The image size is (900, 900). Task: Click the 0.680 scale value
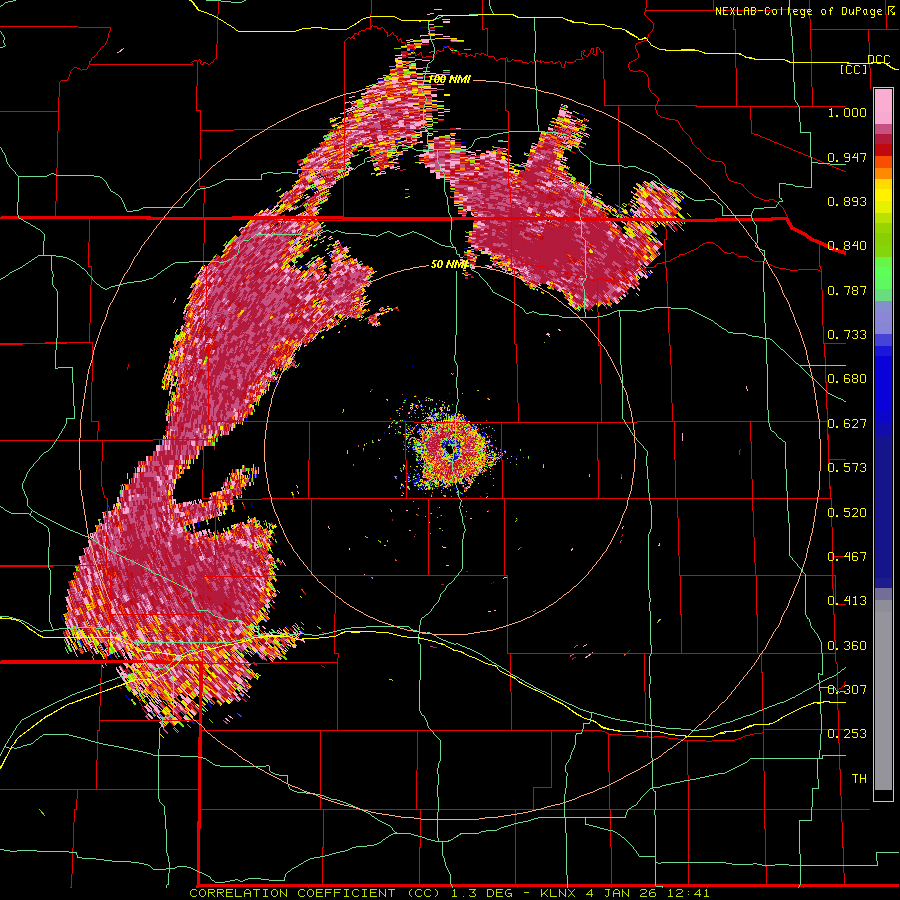tap(847, 379)
